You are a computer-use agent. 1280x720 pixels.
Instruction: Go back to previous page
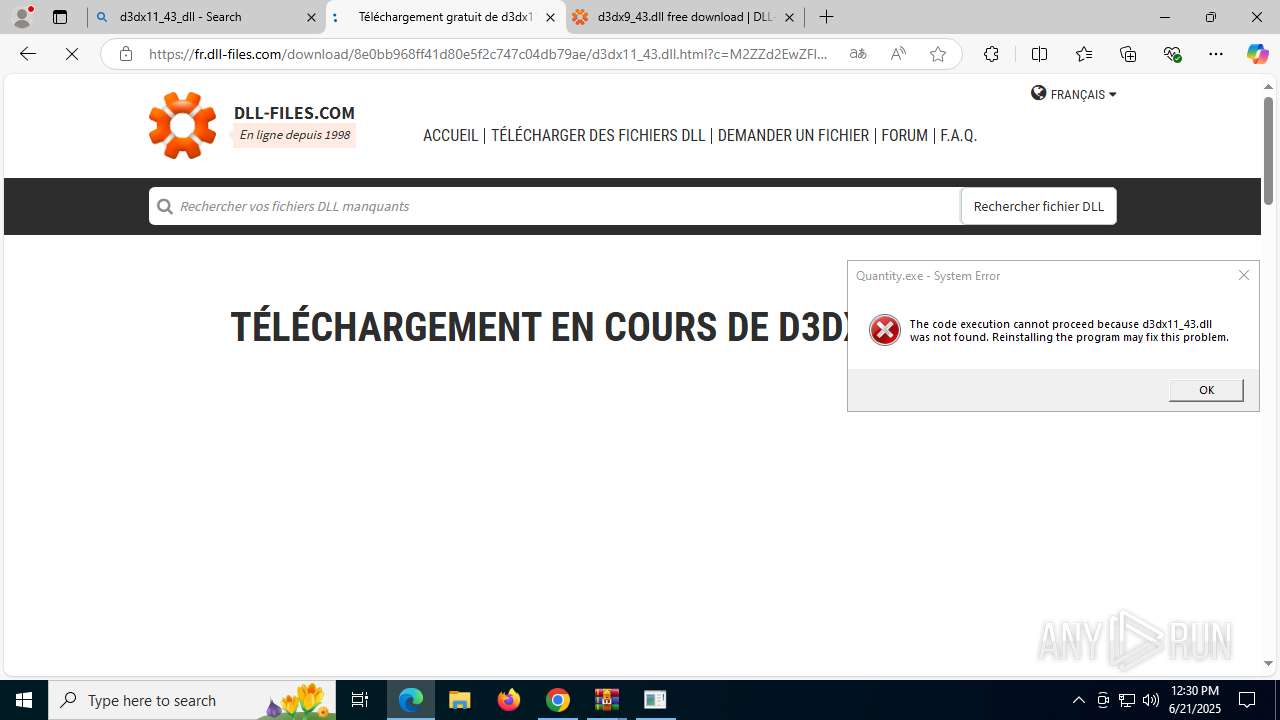[28, 54]
